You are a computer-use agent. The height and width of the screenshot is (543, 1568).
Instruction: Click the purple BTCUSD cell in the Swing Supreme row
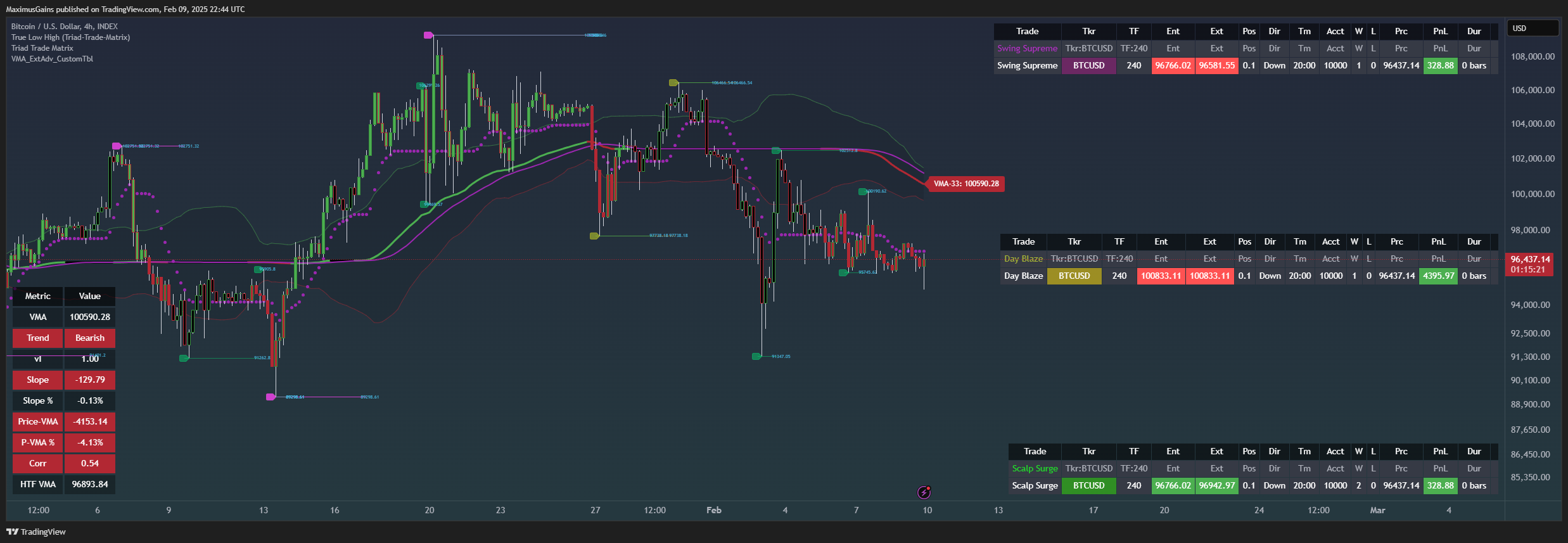[x=1089, y=66]
